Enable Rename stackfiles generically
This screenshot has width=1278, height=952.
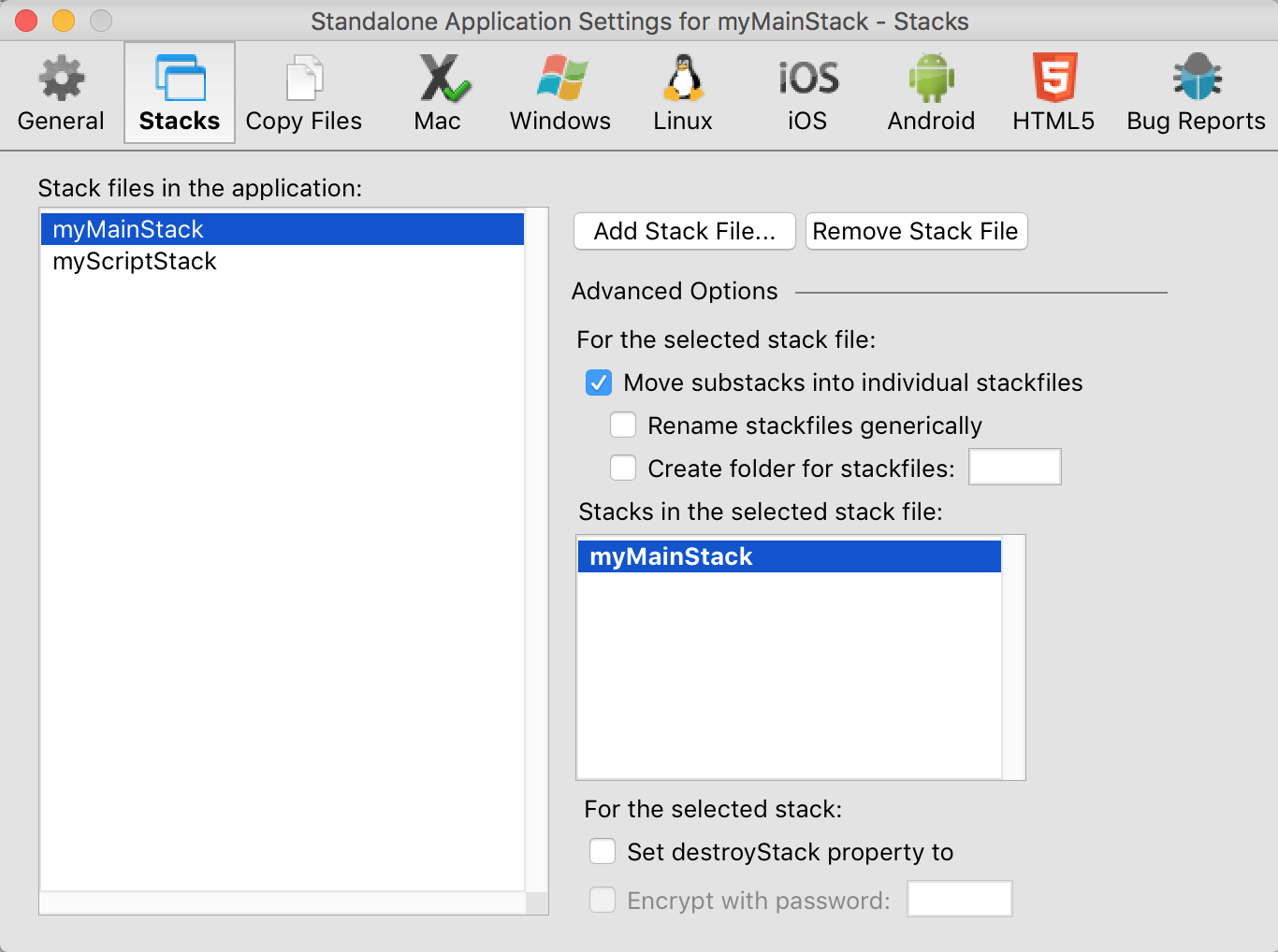pos(623,426)
